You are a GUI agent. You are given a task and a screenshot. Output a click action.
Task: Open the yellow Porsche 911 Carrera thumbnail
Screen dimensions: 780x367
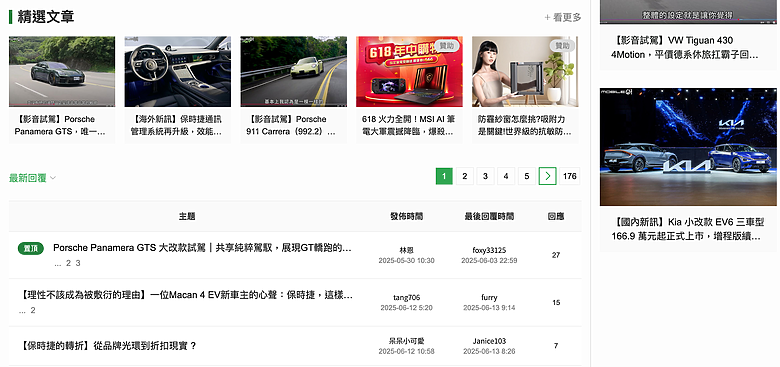pyautogui.click(x=293, y=71)
